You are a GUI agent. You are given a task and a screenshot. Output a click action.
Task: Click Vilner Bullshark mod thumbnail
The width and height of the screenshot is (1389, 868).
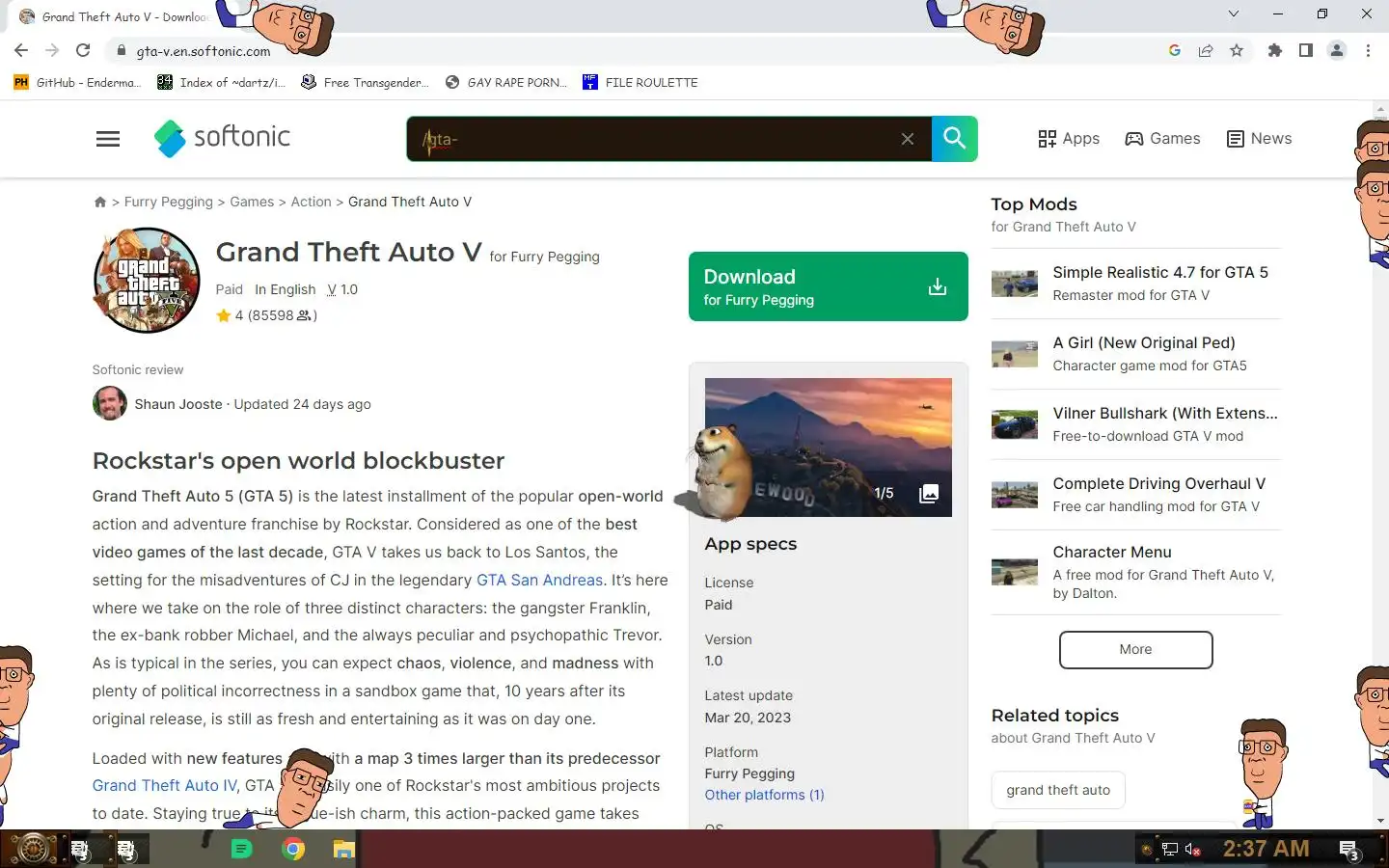pyautogui.click(x=1015, y=424)
